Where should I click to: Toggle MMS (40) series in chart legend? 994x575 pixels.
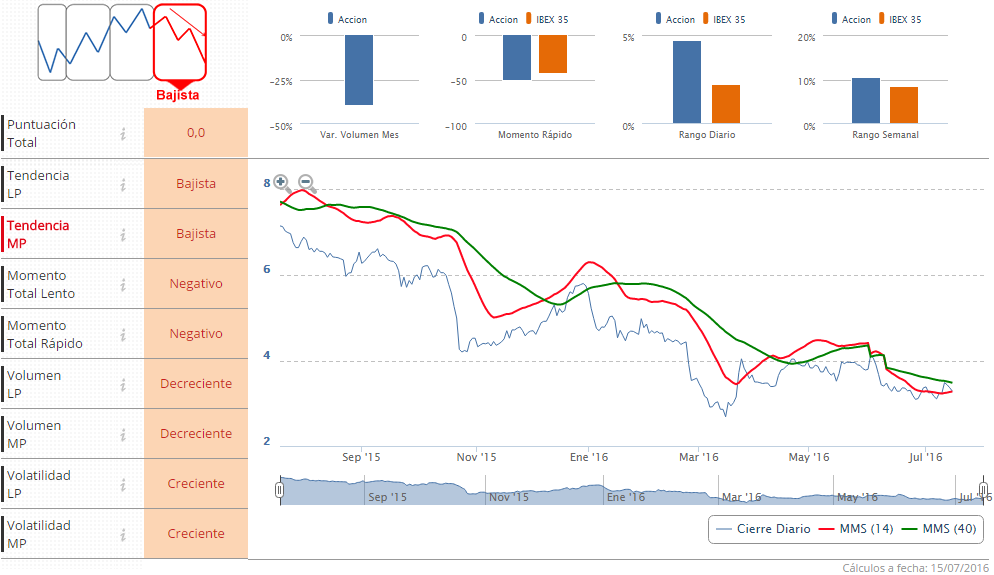[x=938, y=528]
